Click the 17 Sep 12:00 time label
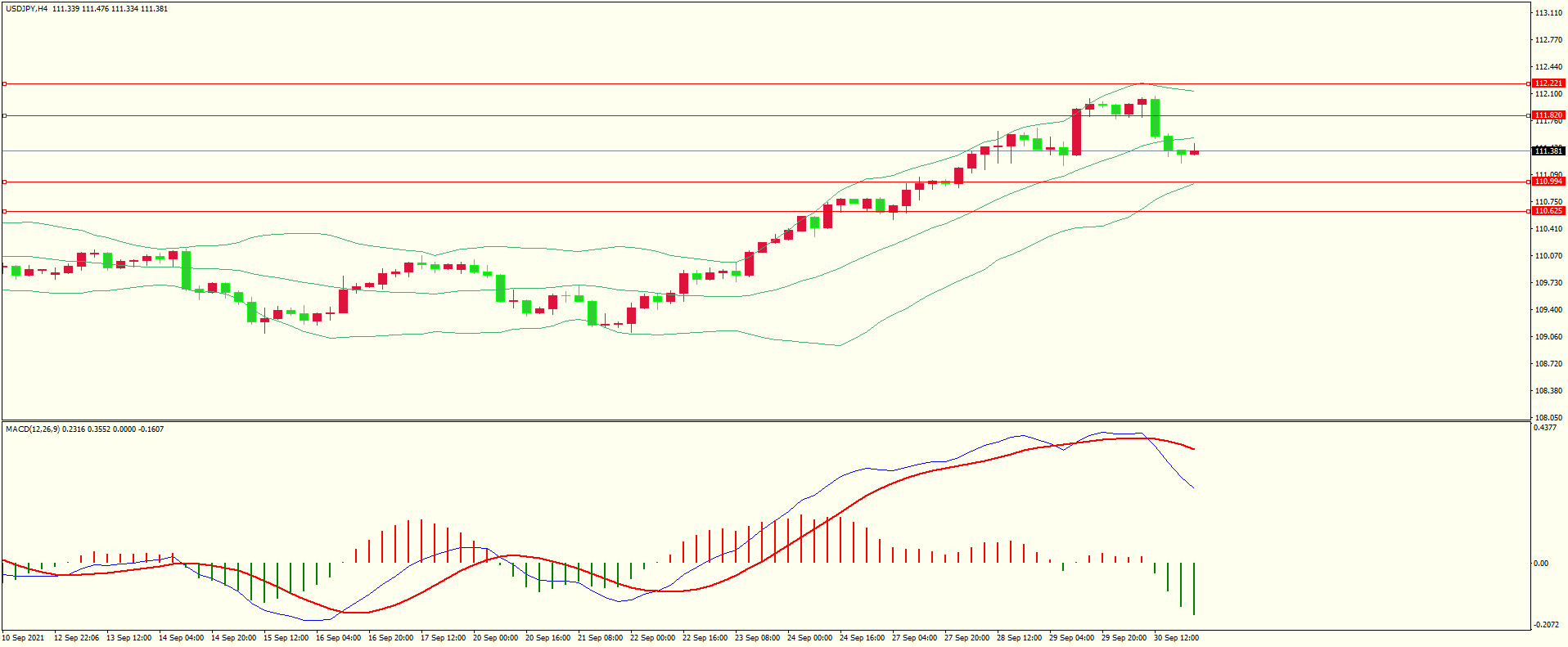Screen dimensions: 1568x647 pyautogui.click(x=444, y=638)
